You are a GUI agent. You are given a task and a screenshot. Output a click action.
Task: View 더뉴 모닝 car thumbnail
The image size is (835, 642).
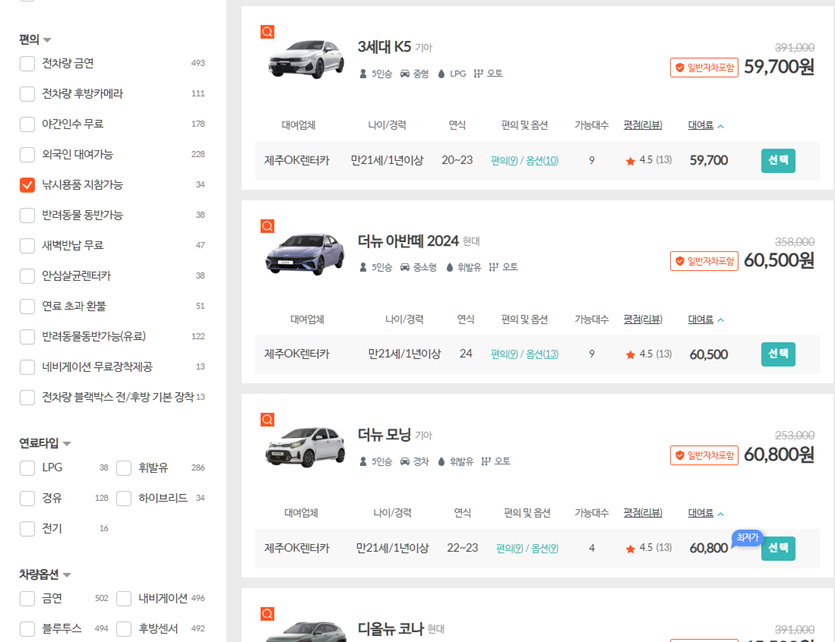coord(306,447)
